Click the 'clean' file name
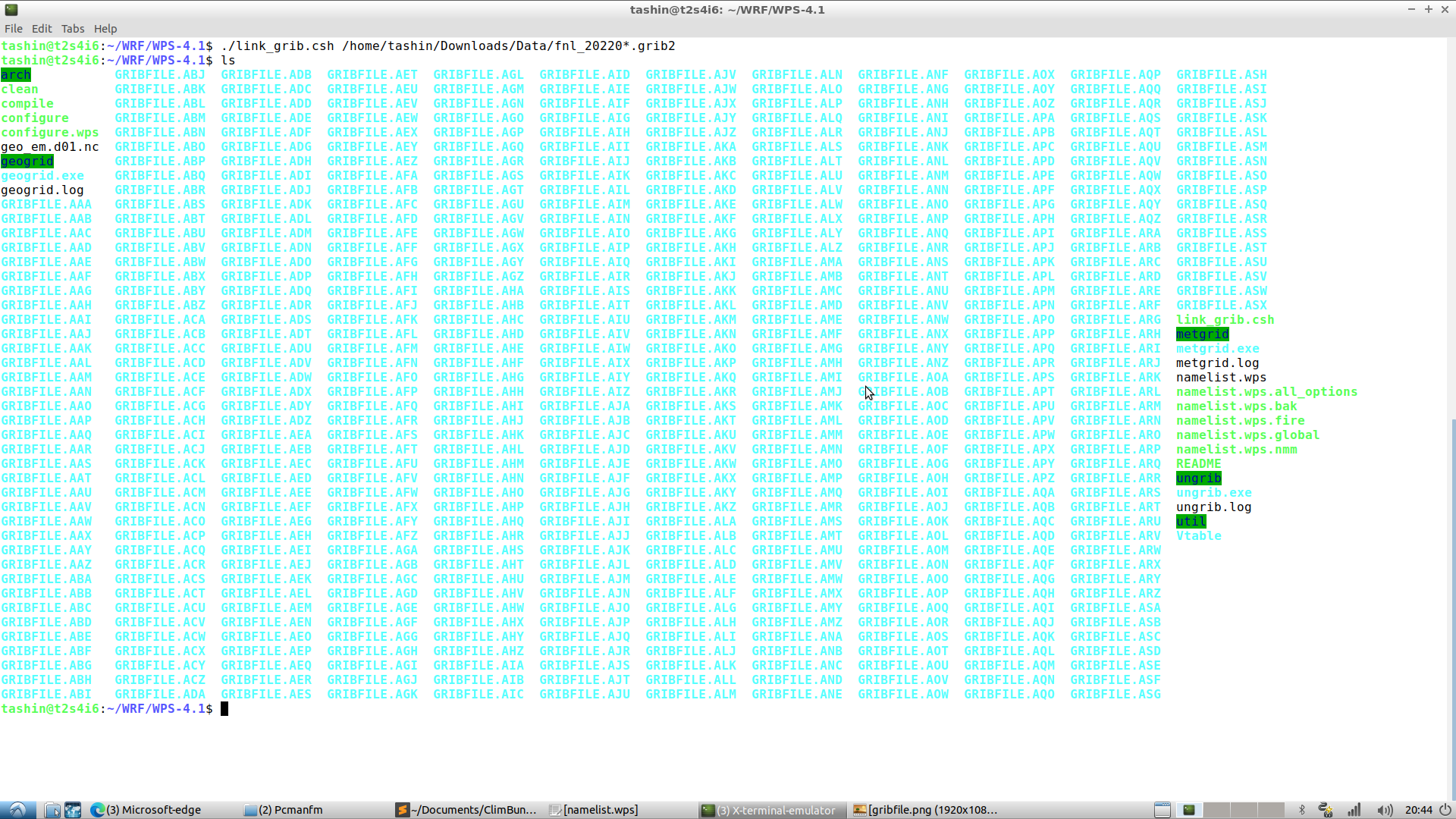The height and width of the screenshot is (819, 1456). click(20, 89)
